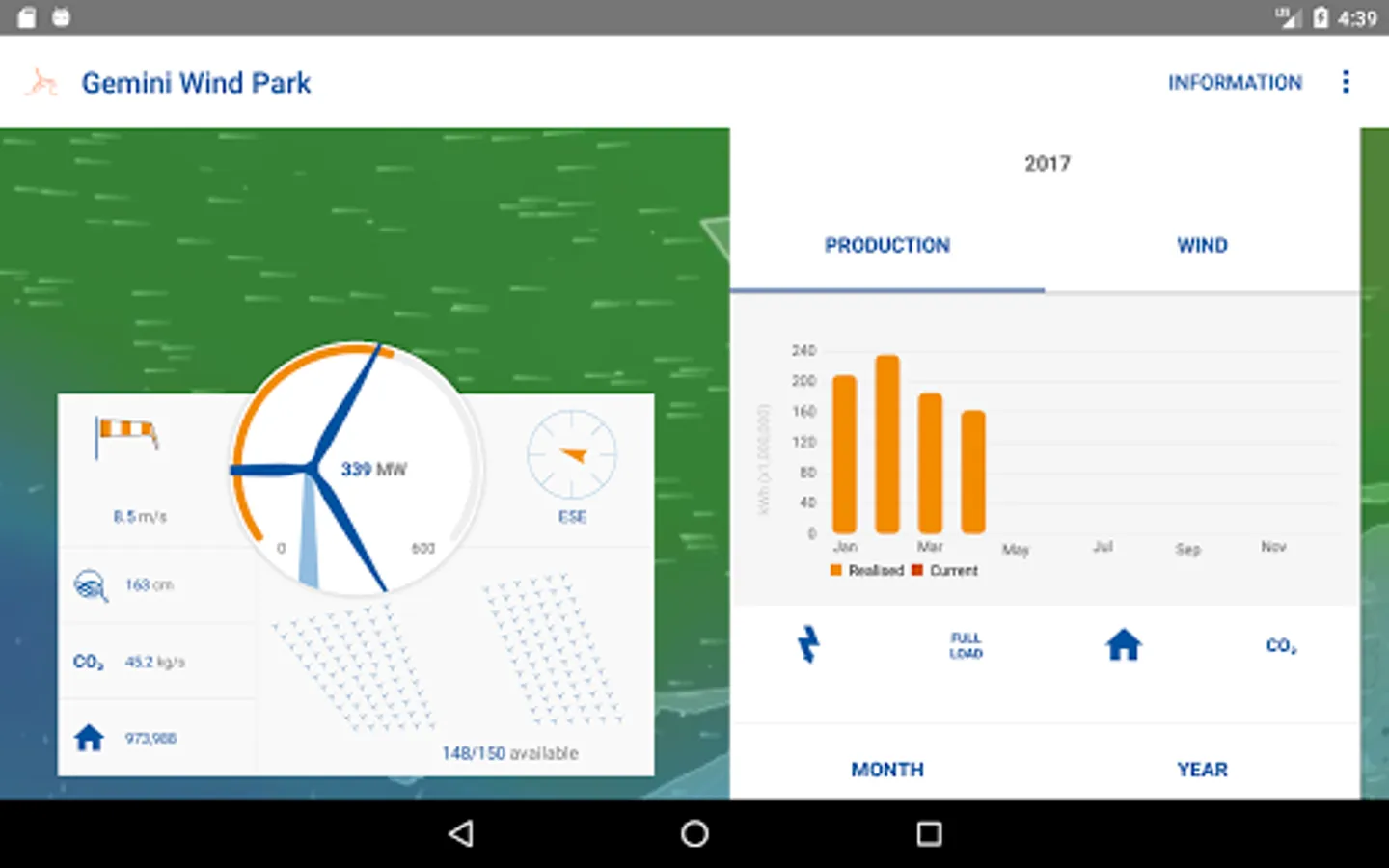
Task: Tap the April production bar
Action: pos(973,472)
